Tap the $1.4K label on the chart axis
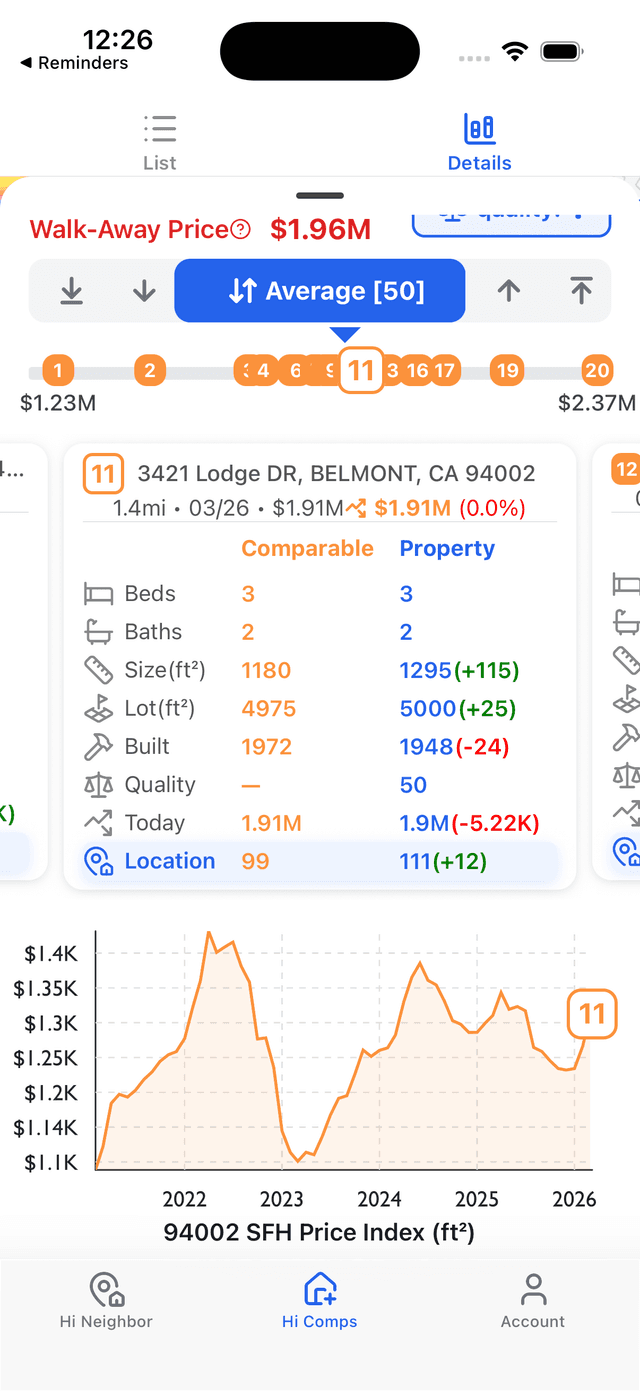 tap(51, 954)
